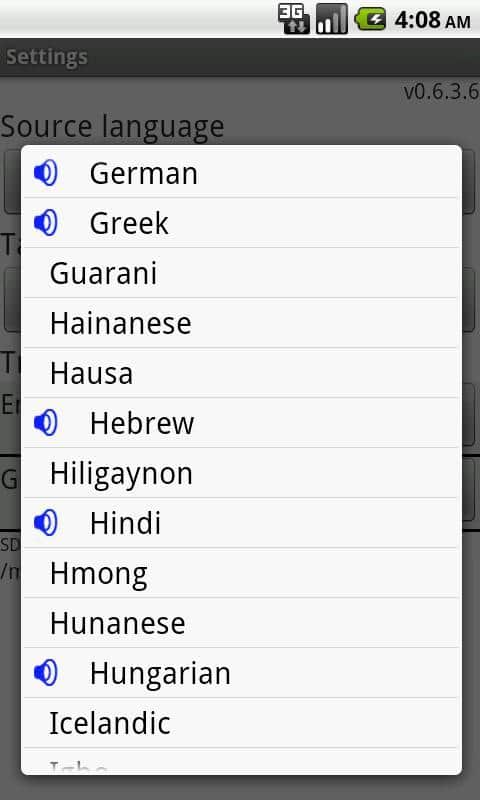Viewport: 480px width, 800px height.
Task: Select Guarani from the language list
Action: (x=241, y=273)
